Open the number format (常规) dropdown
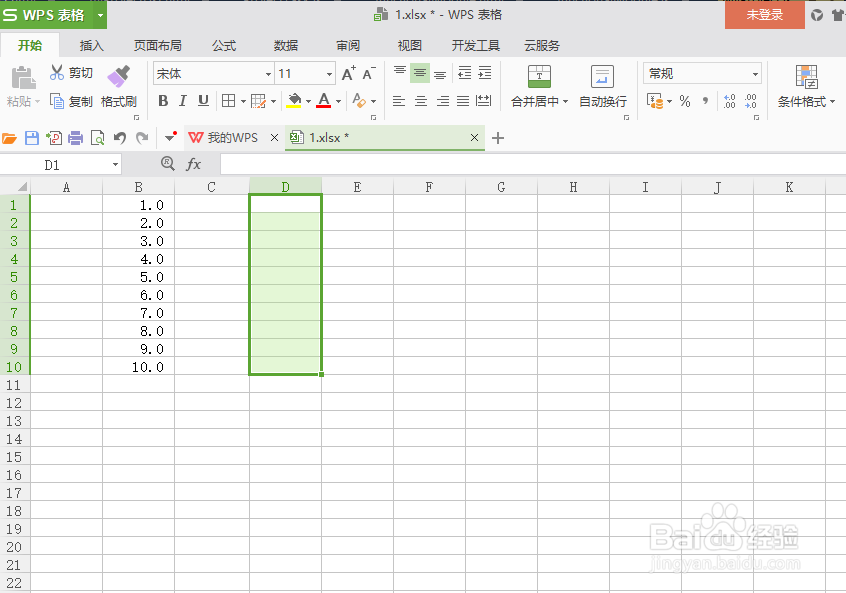 click(758, 73)
